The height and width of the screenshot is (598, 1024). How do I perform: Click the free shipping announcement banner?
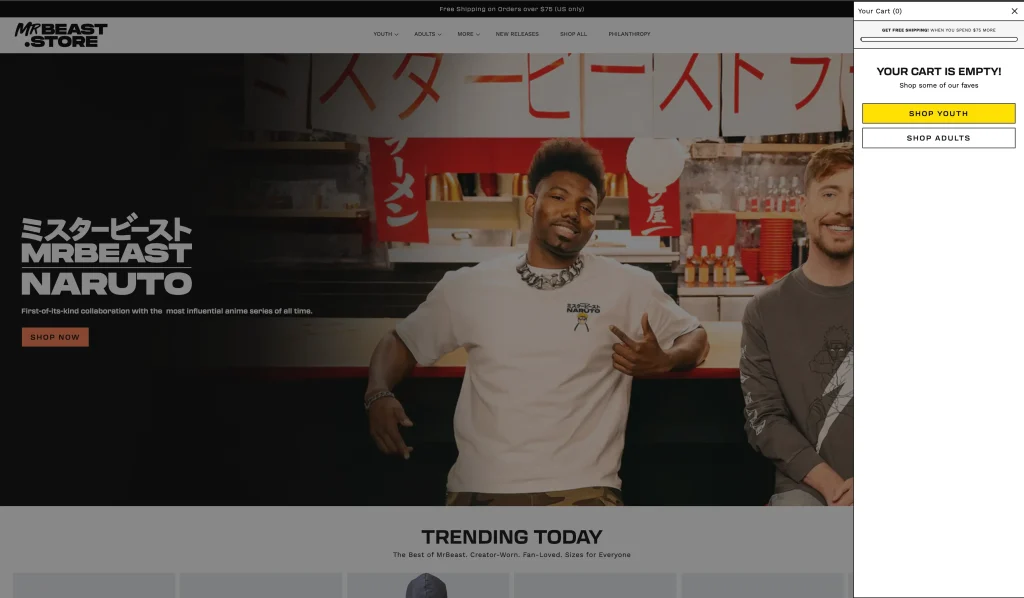click(511, 9)
